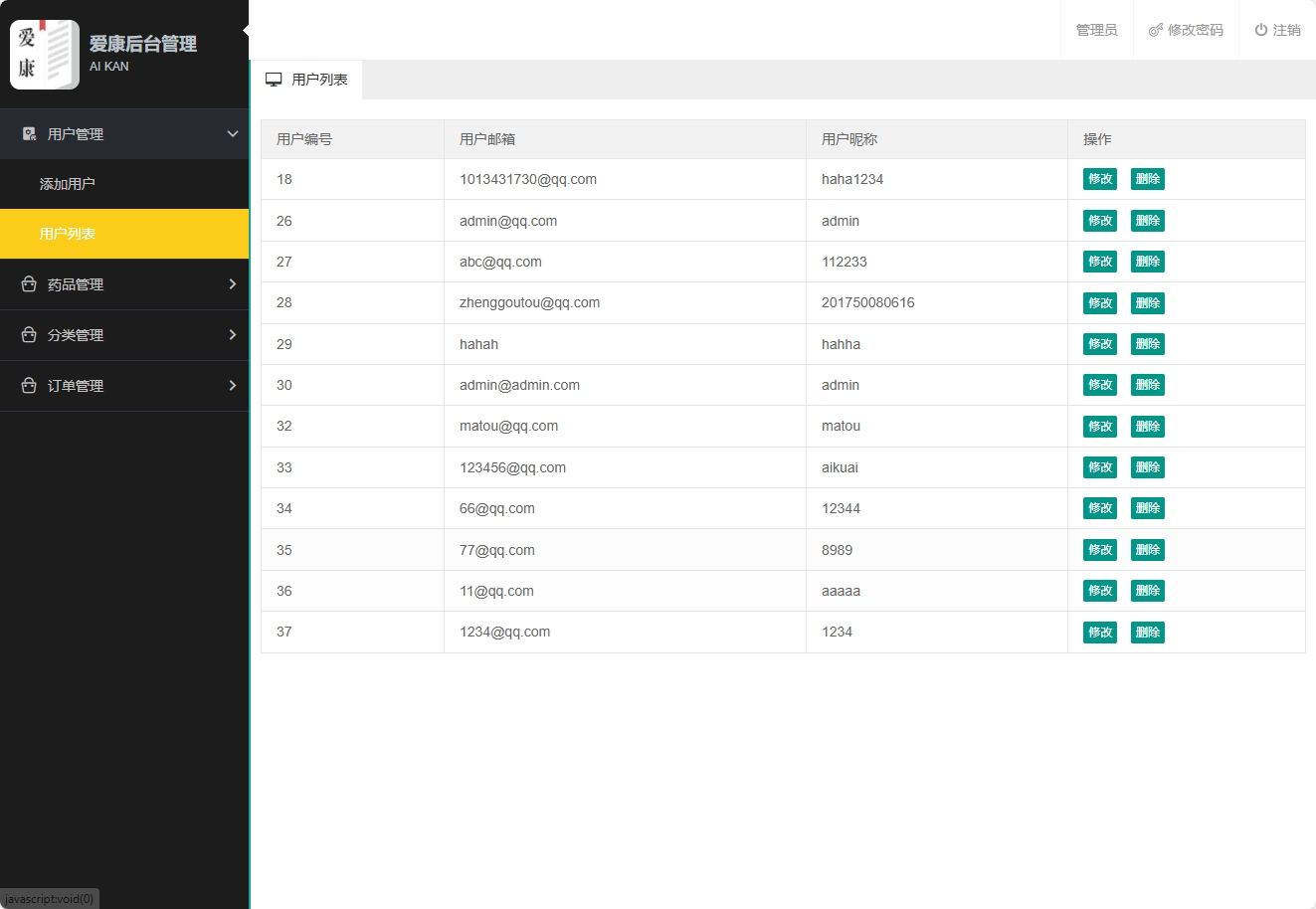The image size is (1316, 909).
Task: Click the power icon for 注销
Action: tap(1260, 30)
